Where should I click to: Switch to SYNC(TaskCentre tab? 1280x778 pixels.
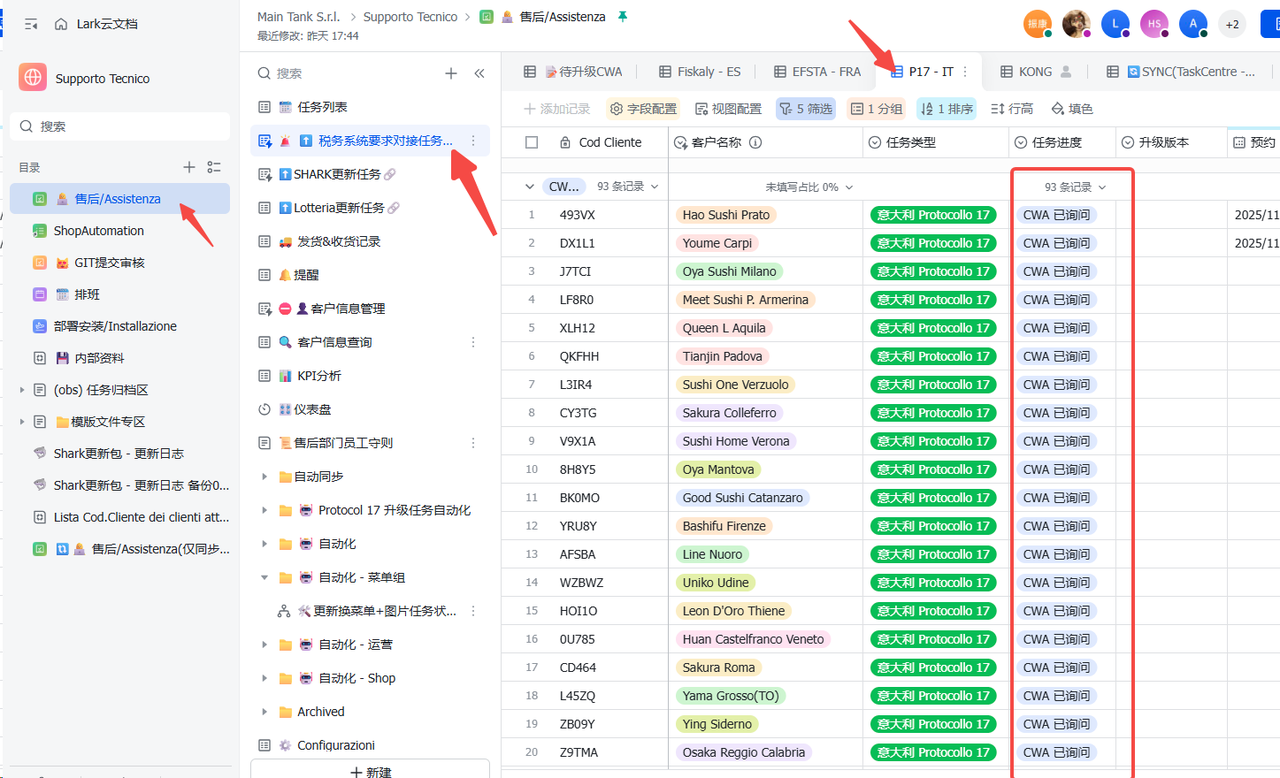tap(1181, 72)
